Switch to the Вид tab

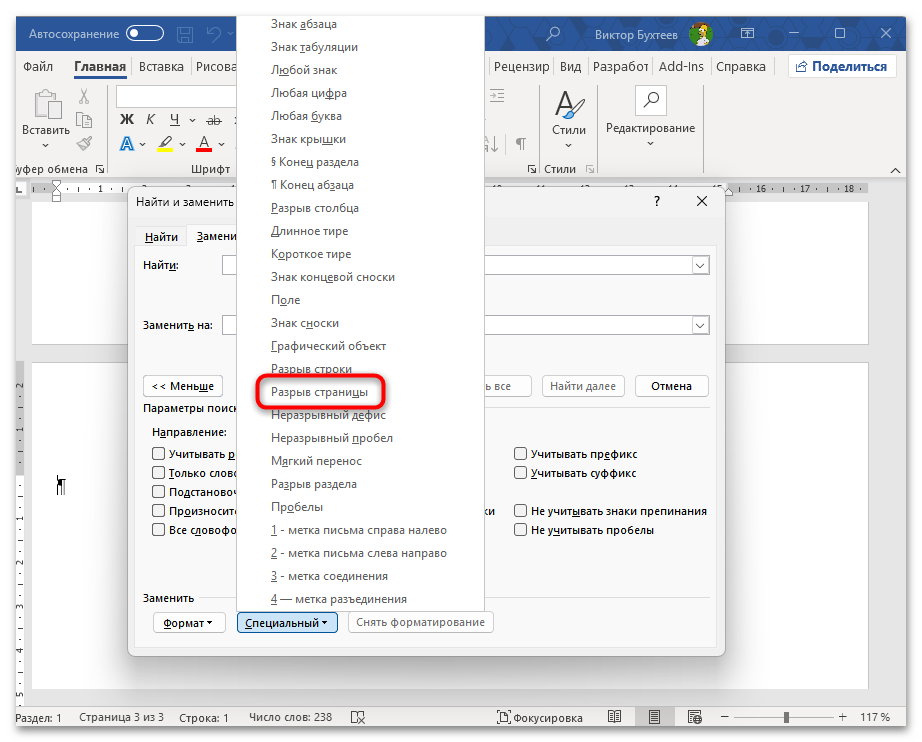pos(570,66)
